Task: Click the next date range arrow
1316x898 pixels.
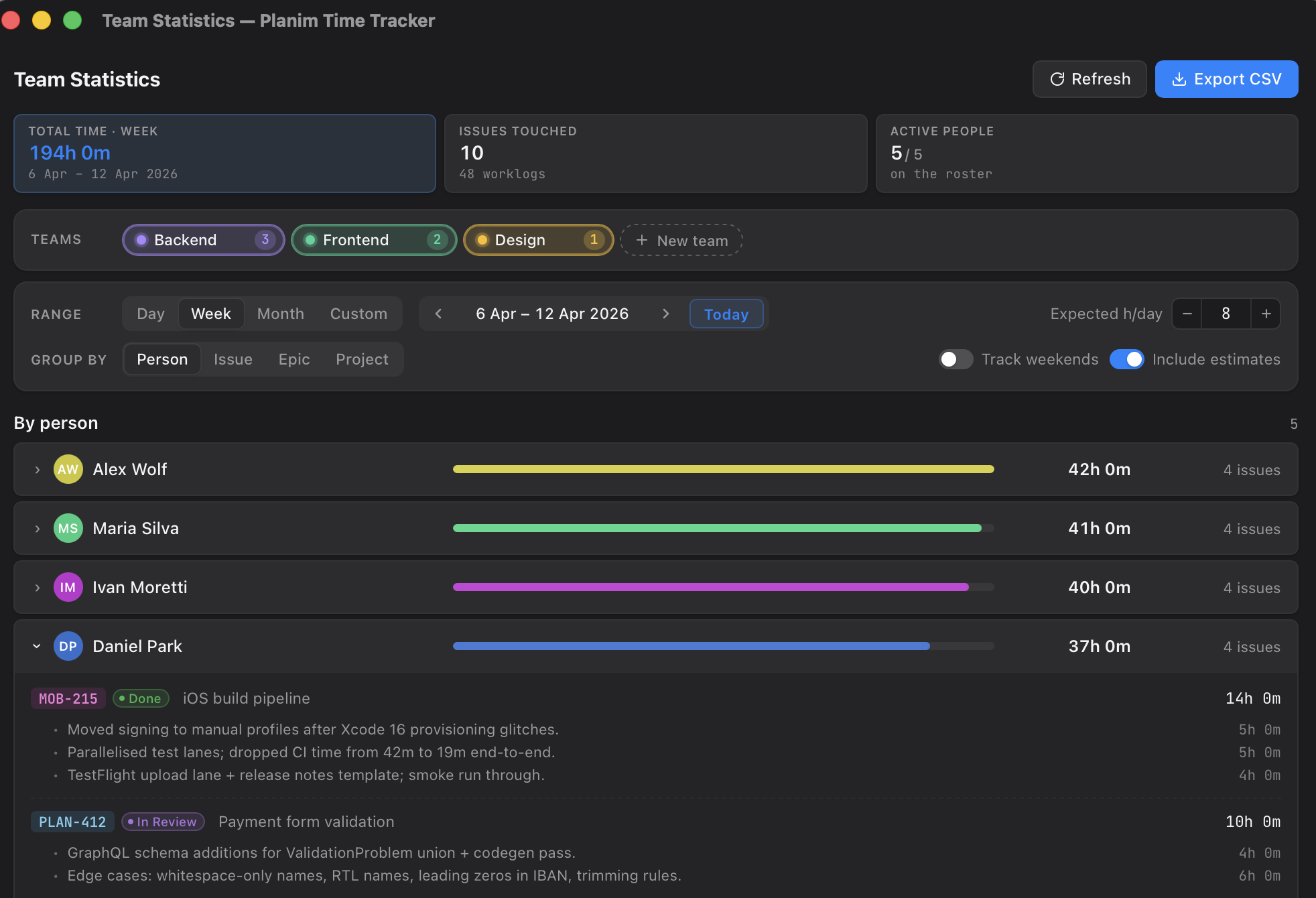Action: 665,314
